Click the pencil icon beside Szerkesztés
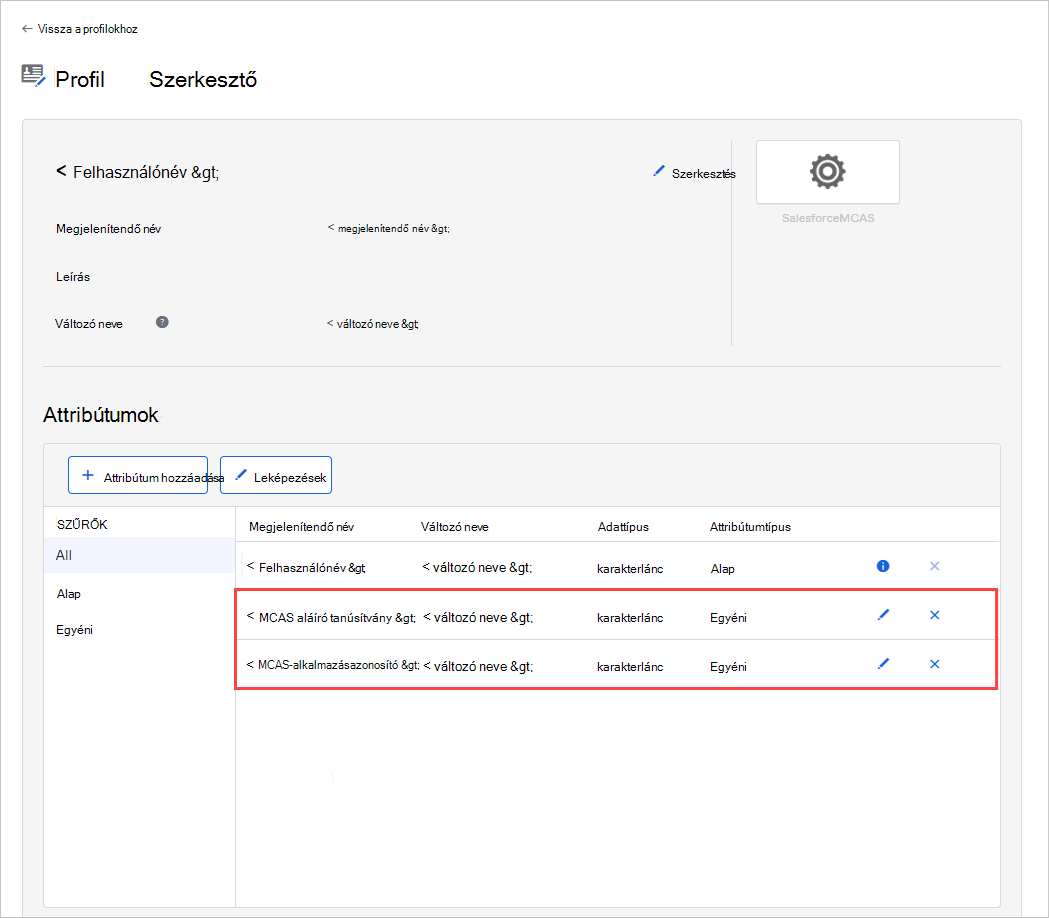The image size is (1049, 918). tap(659, 171)
